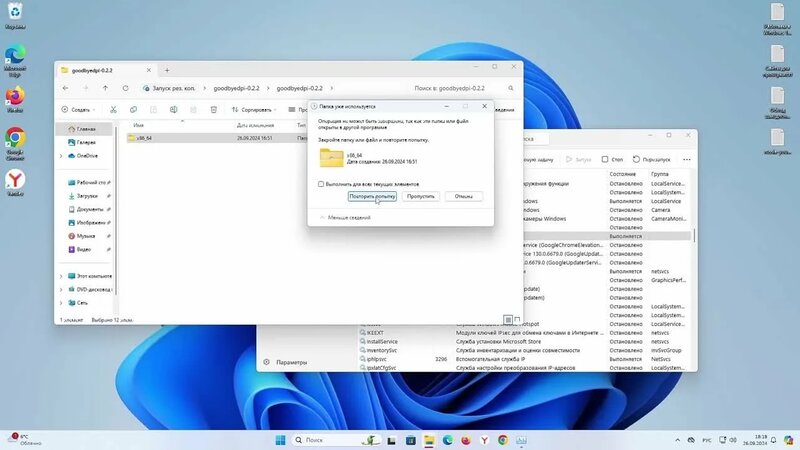Click the Rename icon in Explorer toolbar
The height and width of the screenshot is (450, 800).
(173, 110)
